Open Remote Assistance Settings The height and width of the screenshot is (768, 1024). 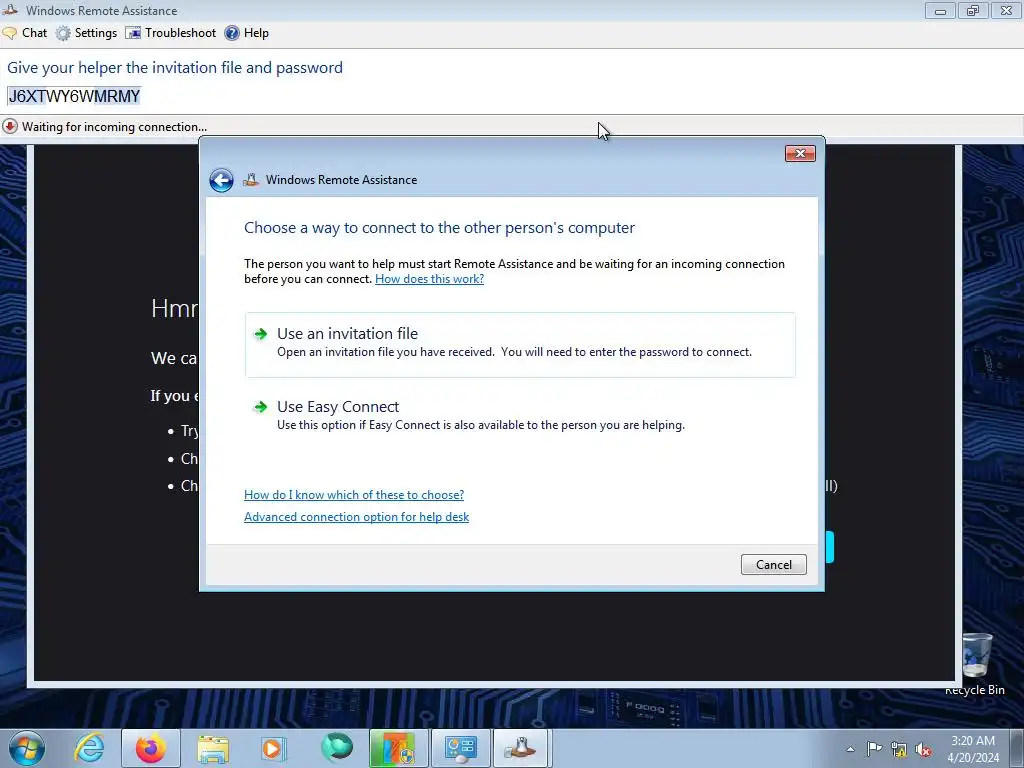coord(86,33)
